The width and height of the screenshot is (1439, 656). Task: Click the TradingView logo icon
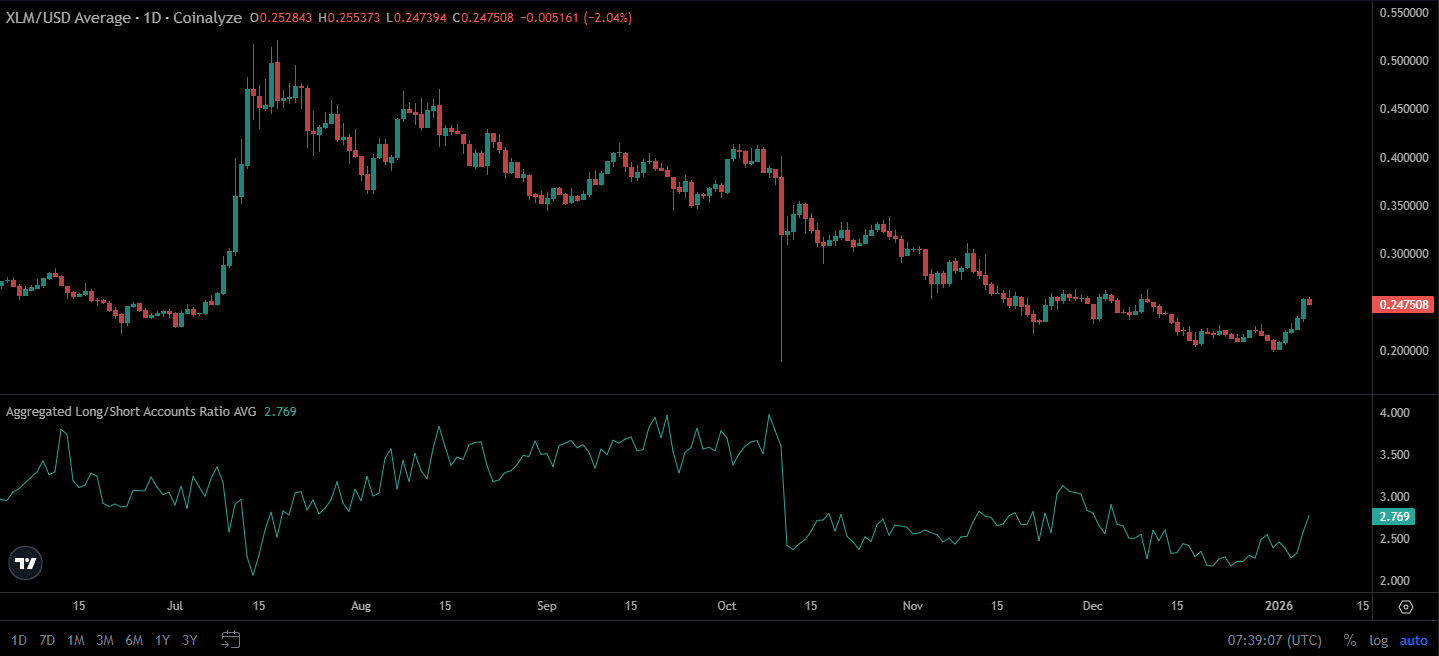coord(26,564)
